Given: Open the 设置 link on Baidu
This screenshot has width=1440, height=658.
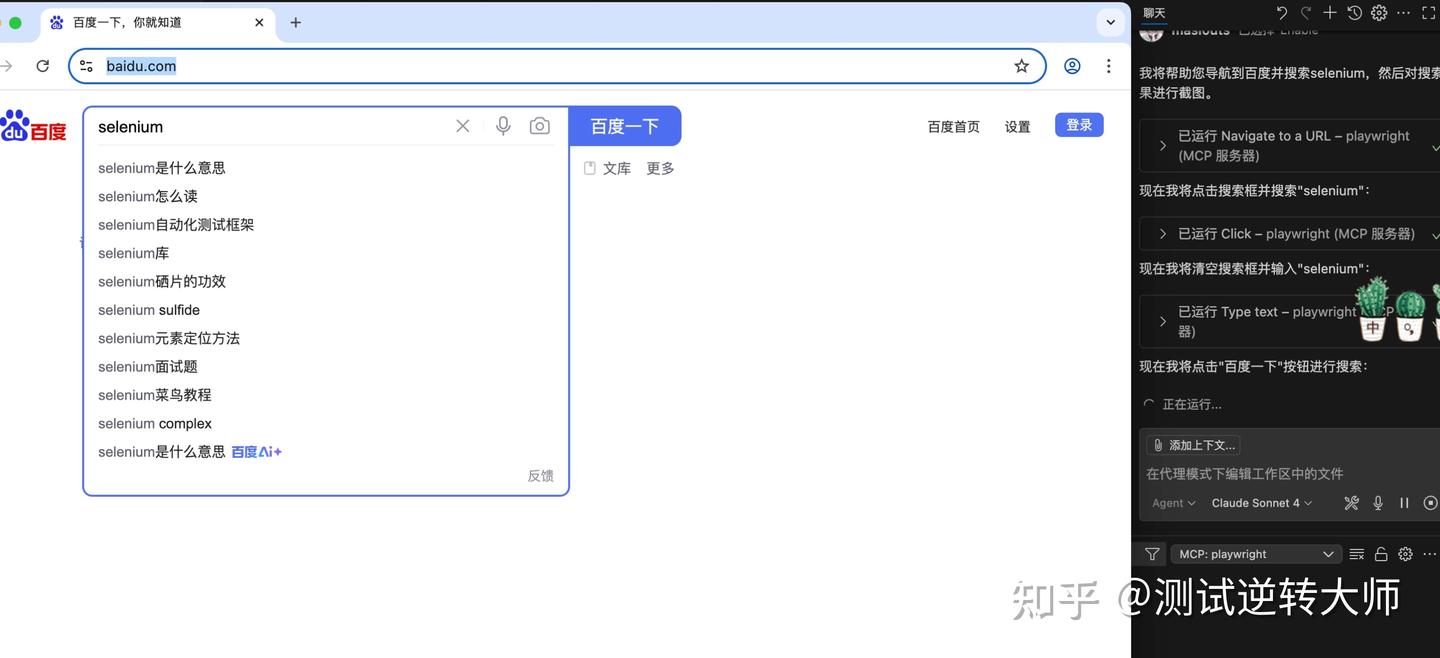Looking at the screenshot, I should [1017, 127].
